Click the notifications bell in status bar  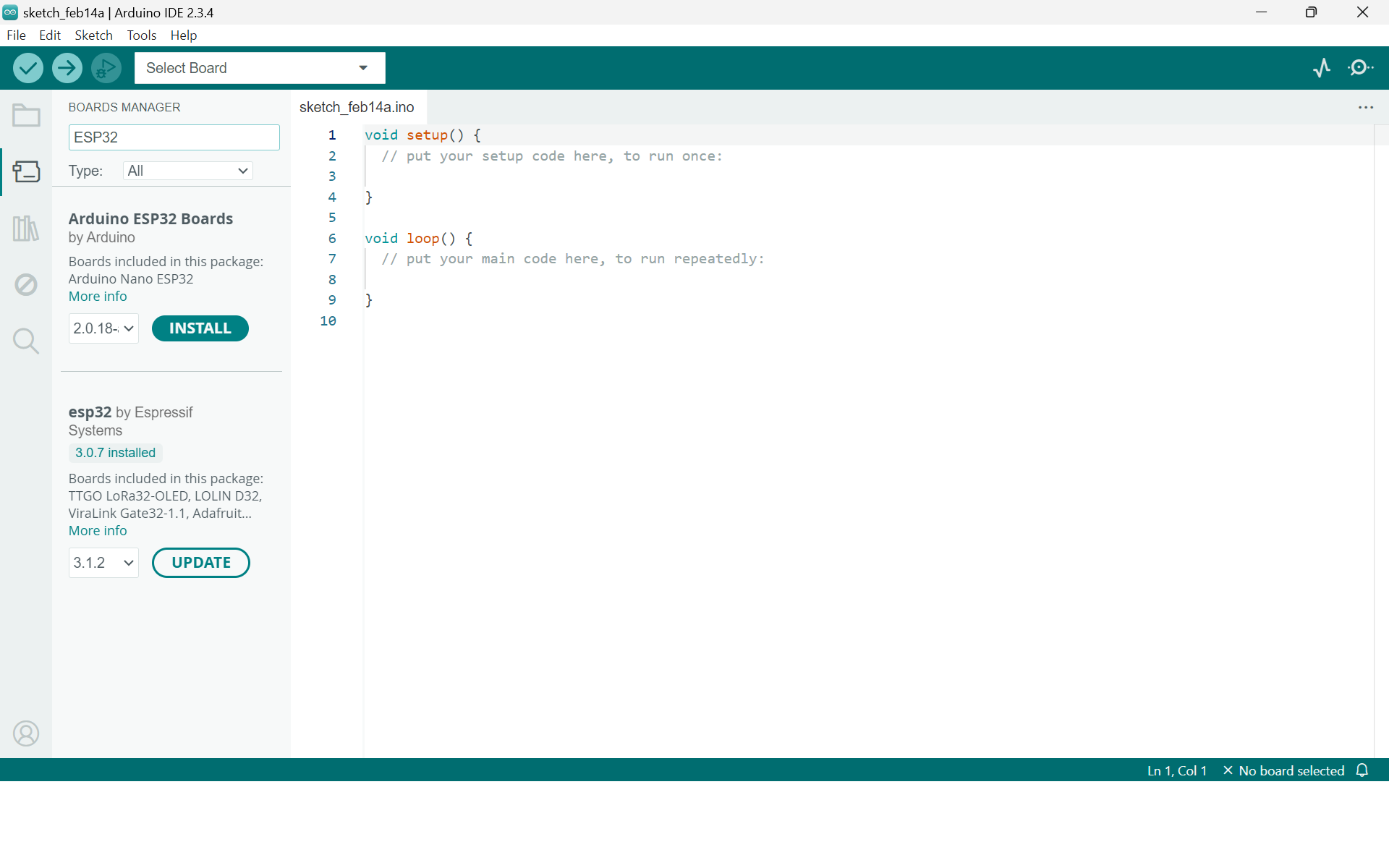point(1362,770)
